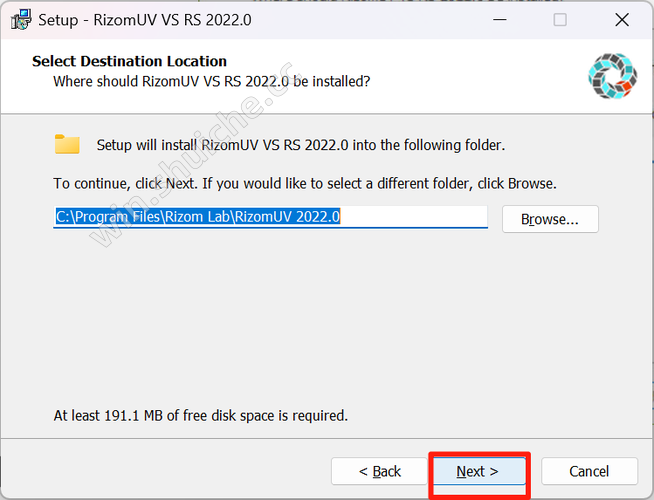Click the setup installer icon in title bar

[21, 20]
